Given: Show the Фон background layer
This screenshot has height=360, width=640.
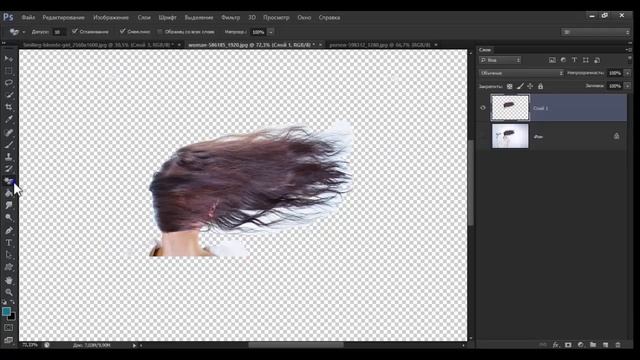Looking at the screenshot, I should (483, 136).
